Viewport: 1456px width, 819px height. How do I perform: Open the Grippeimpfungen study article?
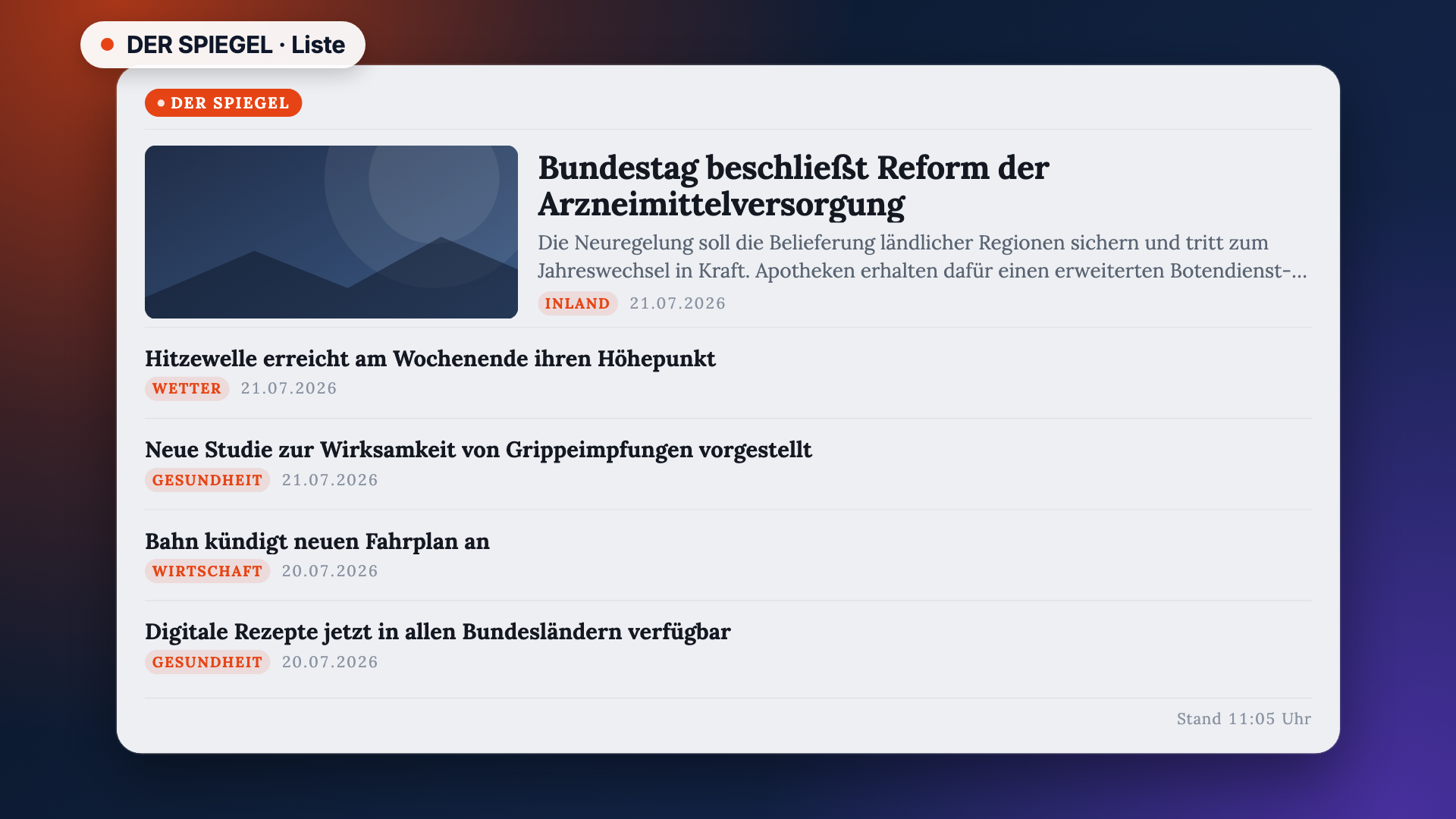pyautogui.click(x=479, y=449)
